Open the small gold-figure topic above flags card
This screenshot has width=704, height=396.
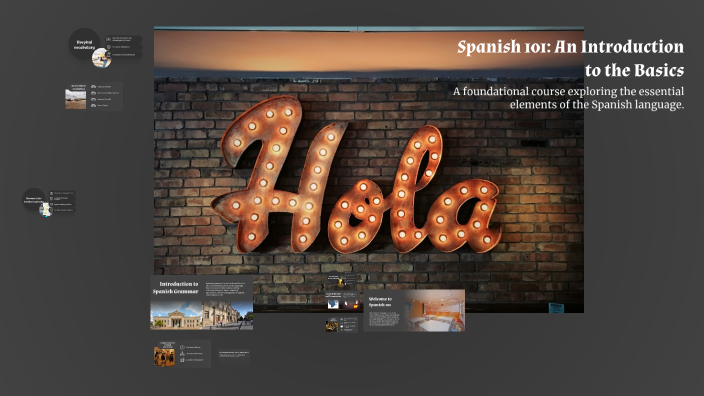pyautogui.click(x=341, y=280)
